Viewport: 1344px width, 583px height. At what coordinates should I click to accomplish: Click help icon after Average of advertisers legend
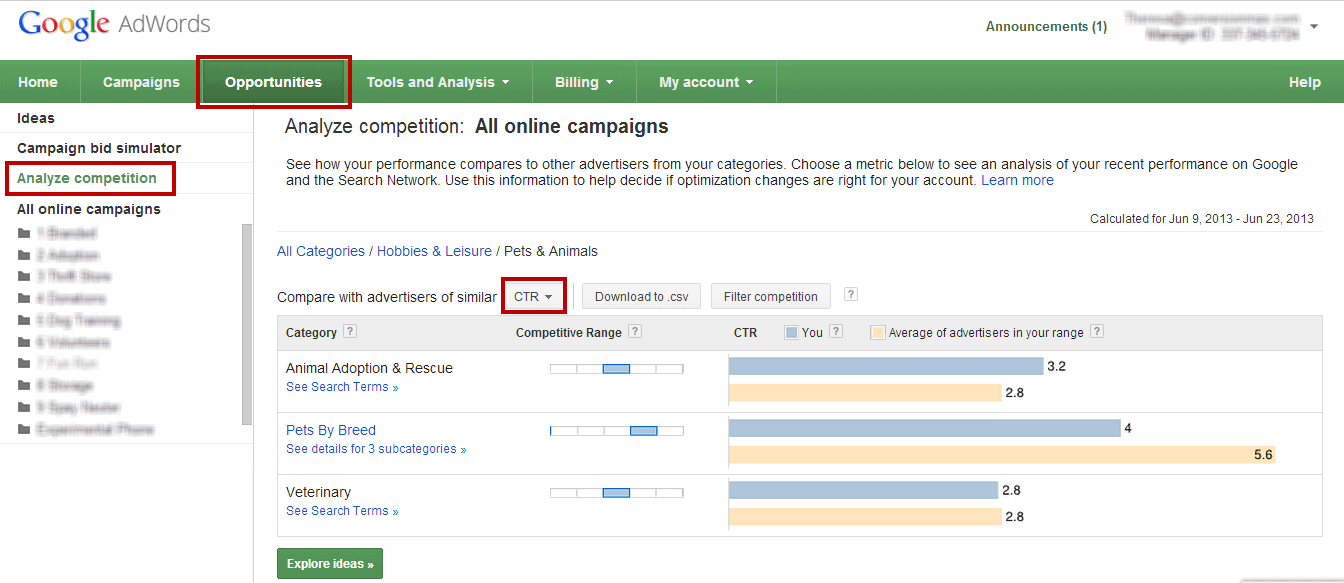(x=1097, y=332)
